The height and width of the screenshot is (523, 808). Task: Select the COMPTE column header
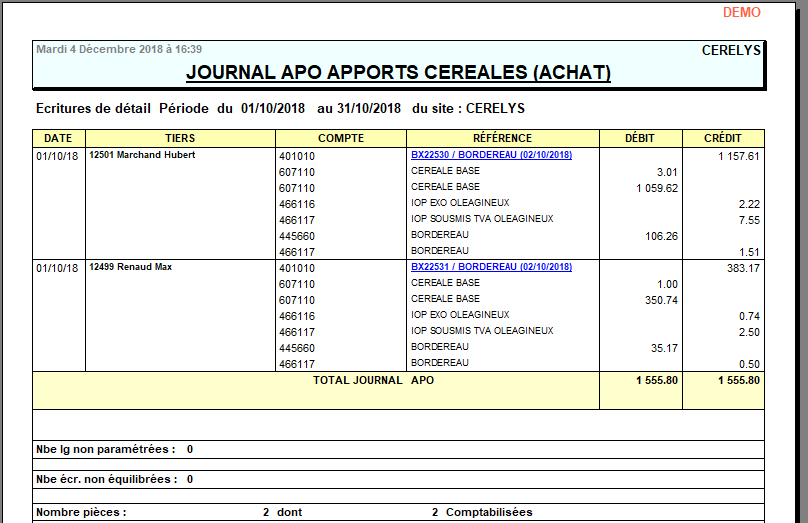tap(341, 138)
